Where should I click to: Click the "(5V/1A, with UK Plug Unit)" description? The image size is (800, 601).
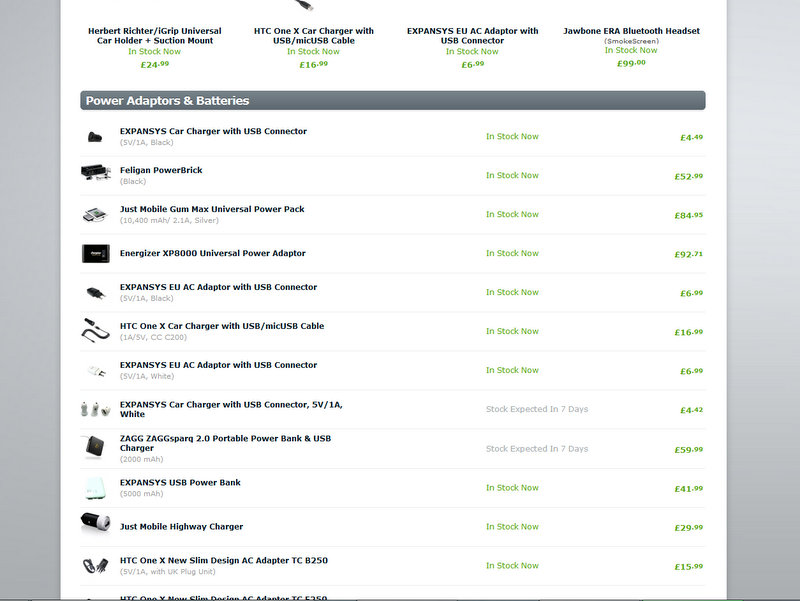(x=168, y=571)
